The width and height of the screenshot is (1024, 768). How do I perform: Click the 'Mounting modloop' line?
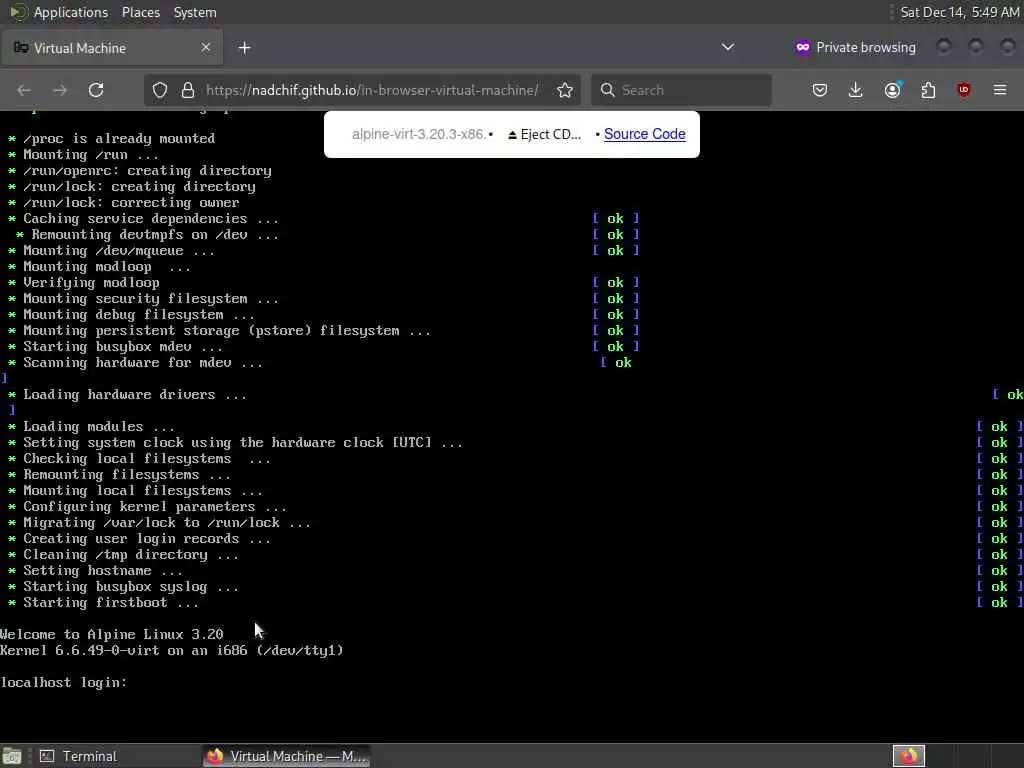point(99,266)
